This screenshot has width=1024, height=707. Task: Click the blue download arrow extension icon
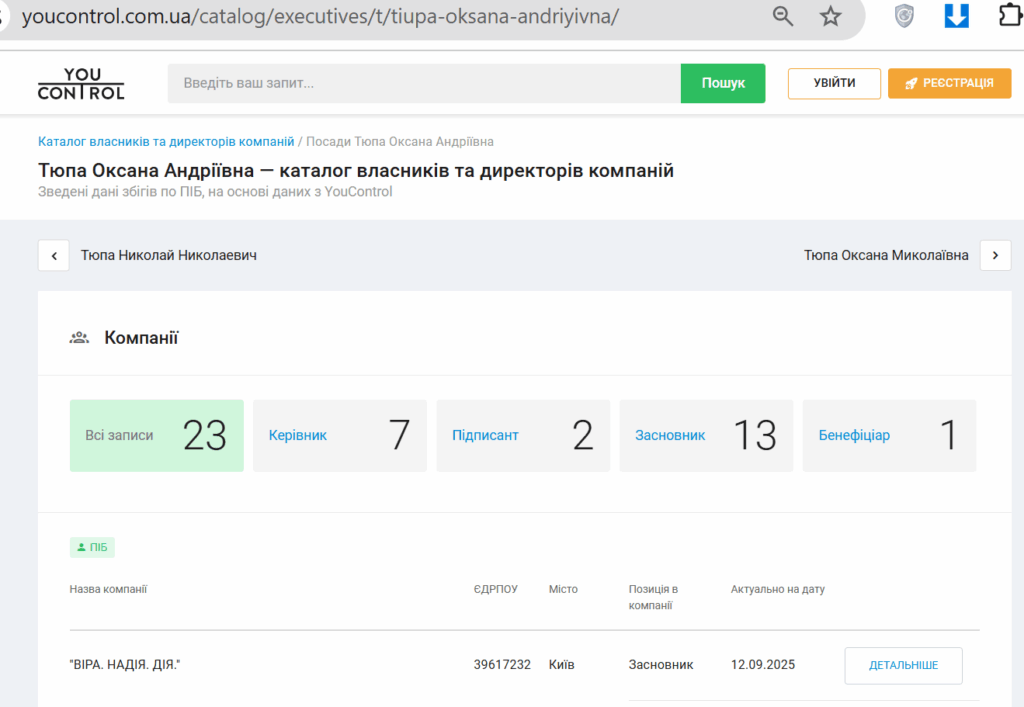[956, 16]
